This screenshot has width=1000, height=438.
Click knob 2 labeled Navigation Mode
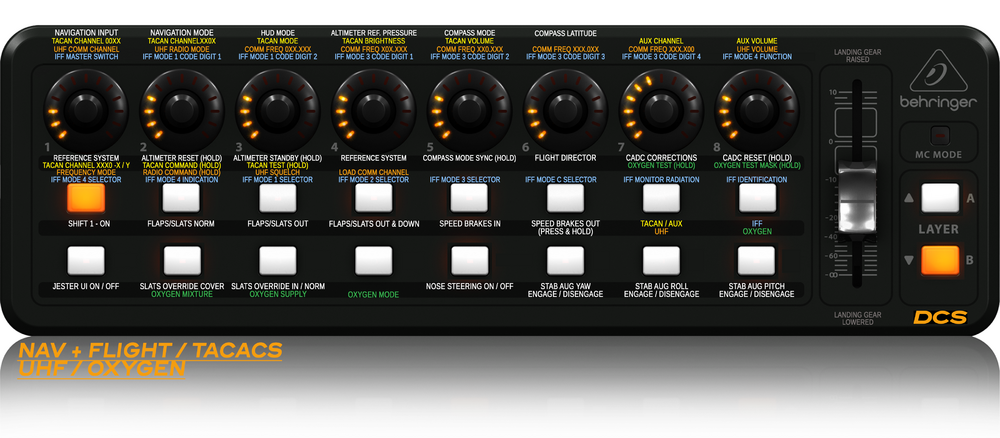point(182,109)
